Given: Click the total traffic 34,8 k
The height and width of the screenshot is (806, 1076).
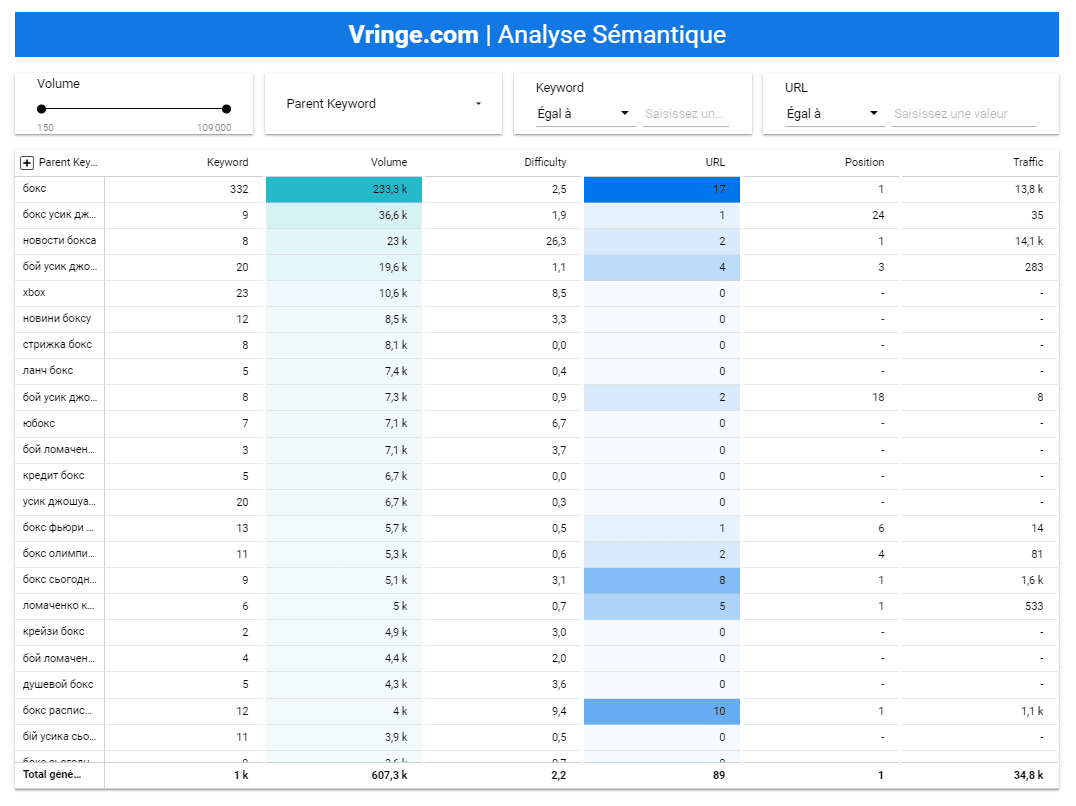Looking at the screenshot, I should [x=1028, y=775].
